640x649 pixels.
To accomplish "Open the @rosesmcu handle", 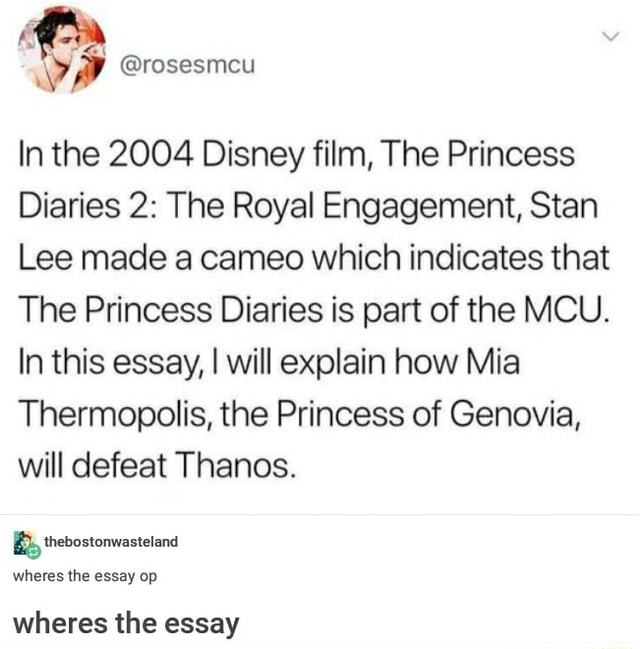I will pos(188,66).
